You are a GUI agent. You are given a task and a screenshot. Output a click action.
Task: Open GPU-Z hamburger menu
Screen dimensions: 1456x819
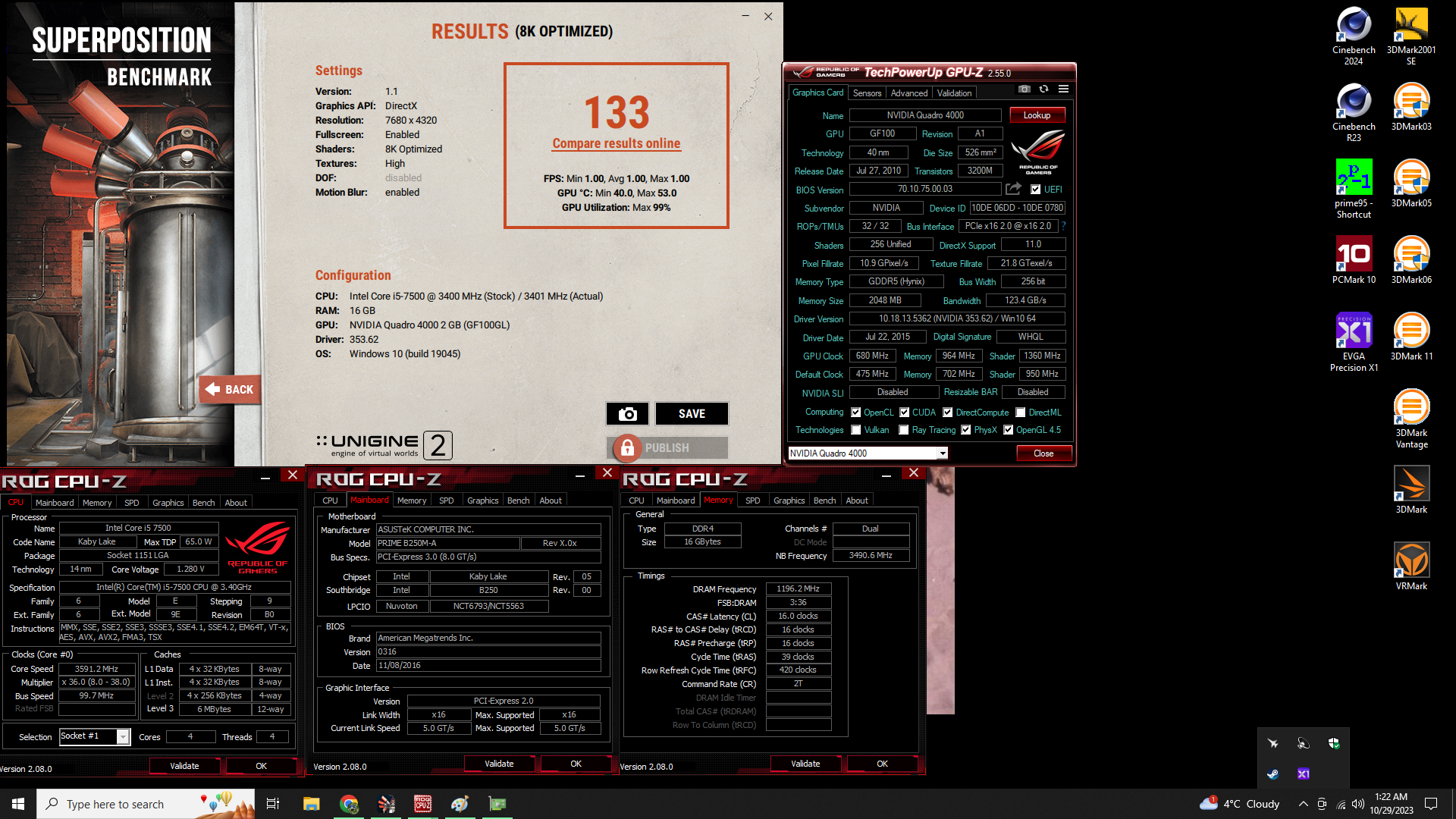tap(1064, 89)
